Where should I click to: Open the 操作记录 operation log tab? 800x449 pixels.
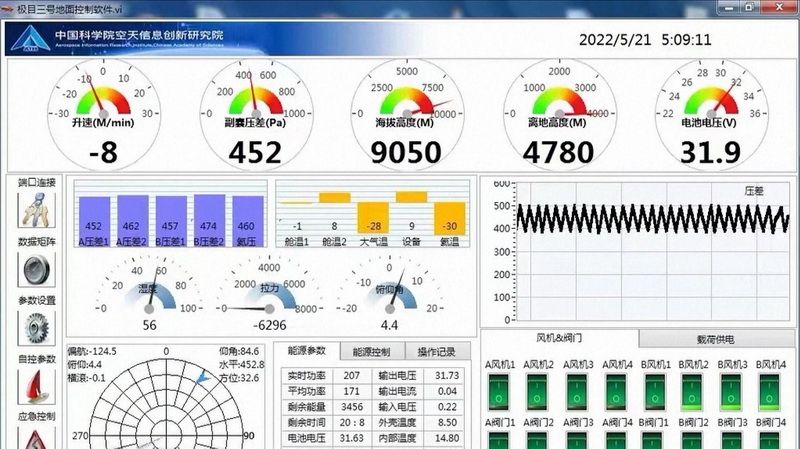(x=436, y=352)
